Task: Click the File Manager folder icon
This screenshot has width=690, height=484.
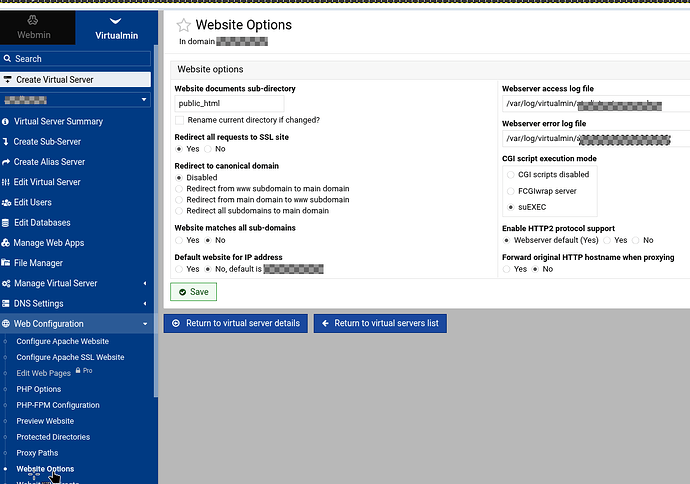Action: click(6, 263)
